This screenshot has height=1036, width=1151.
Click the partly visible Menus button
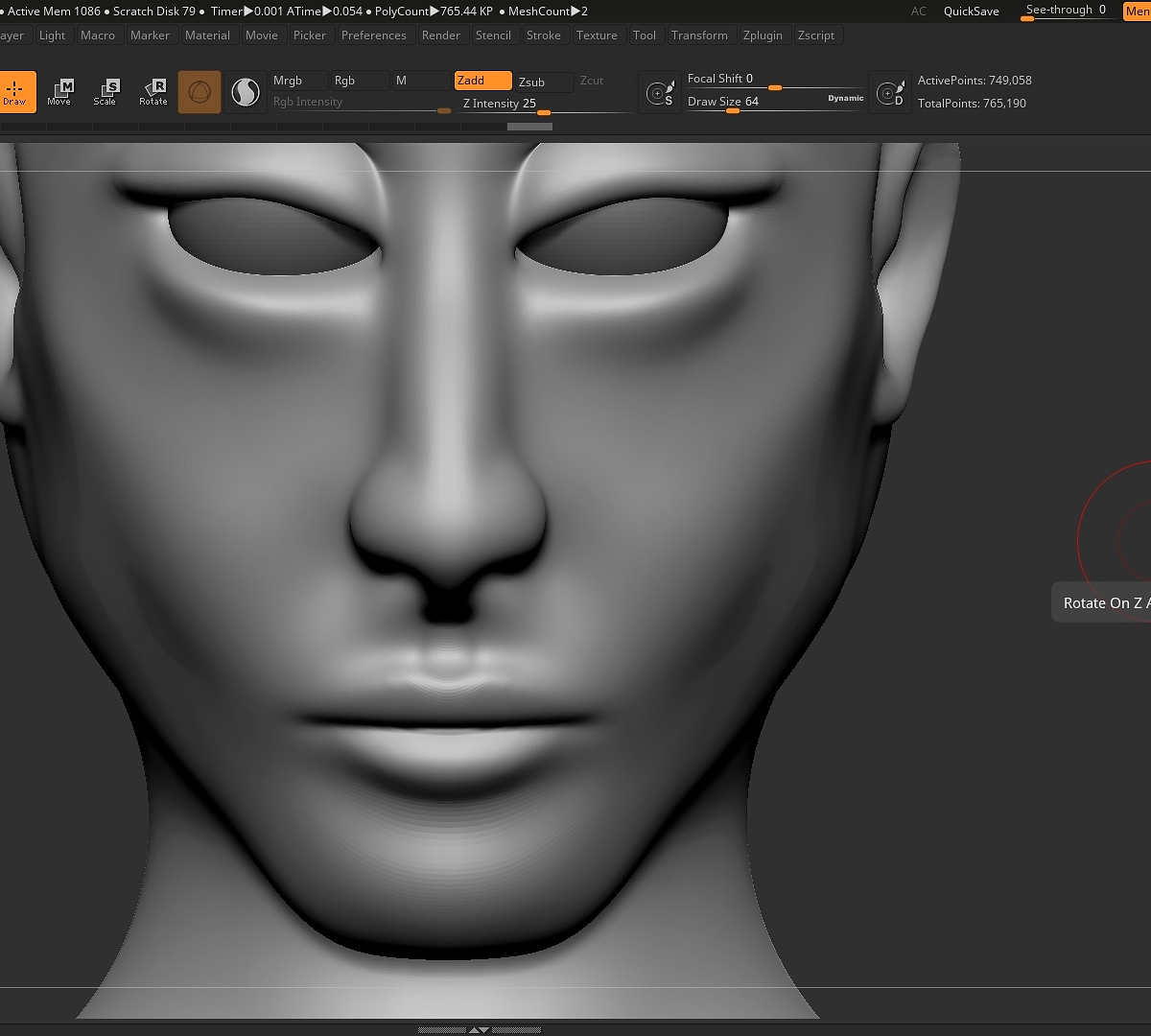click(x=1137, y=12)
